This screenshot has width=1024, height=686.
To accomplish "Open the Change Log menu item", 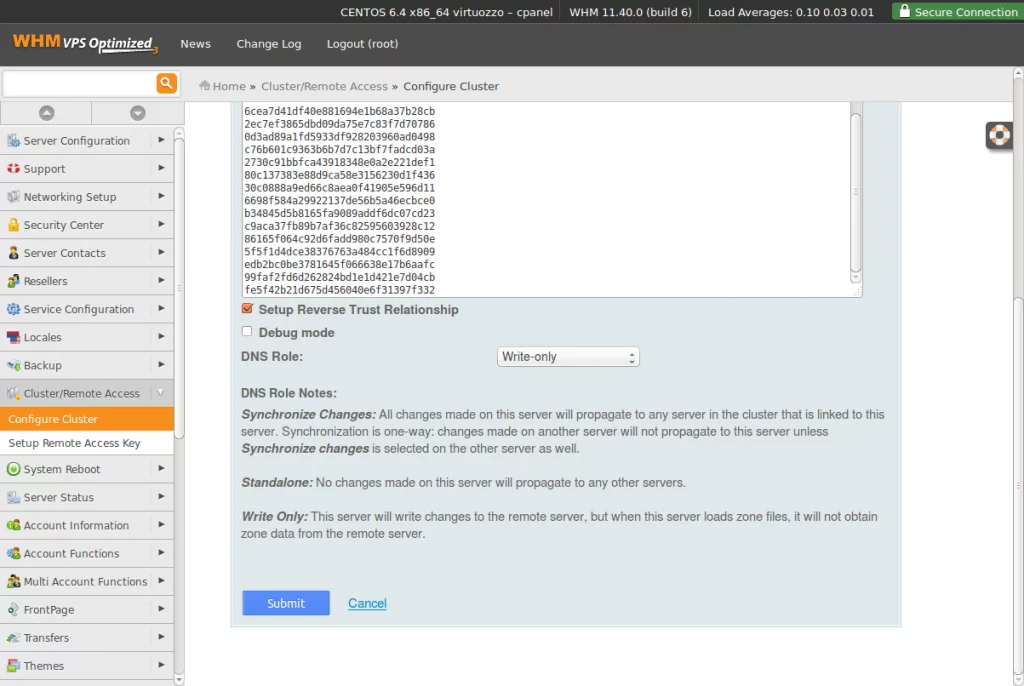I will (x=268, y=44).
